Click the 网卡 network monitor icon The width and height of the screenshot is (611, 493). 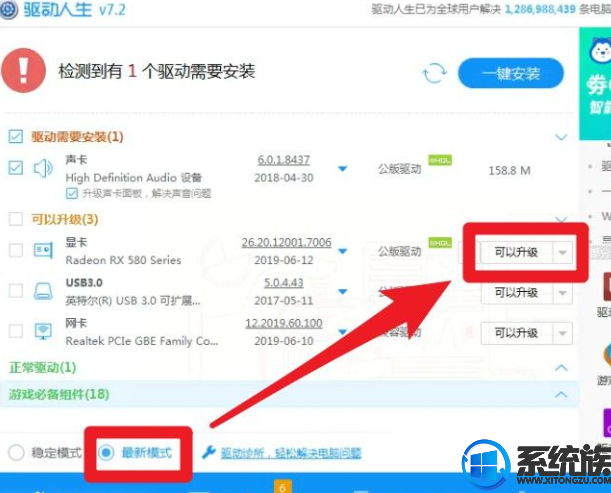pyautogui.click(x=43, y=331)
